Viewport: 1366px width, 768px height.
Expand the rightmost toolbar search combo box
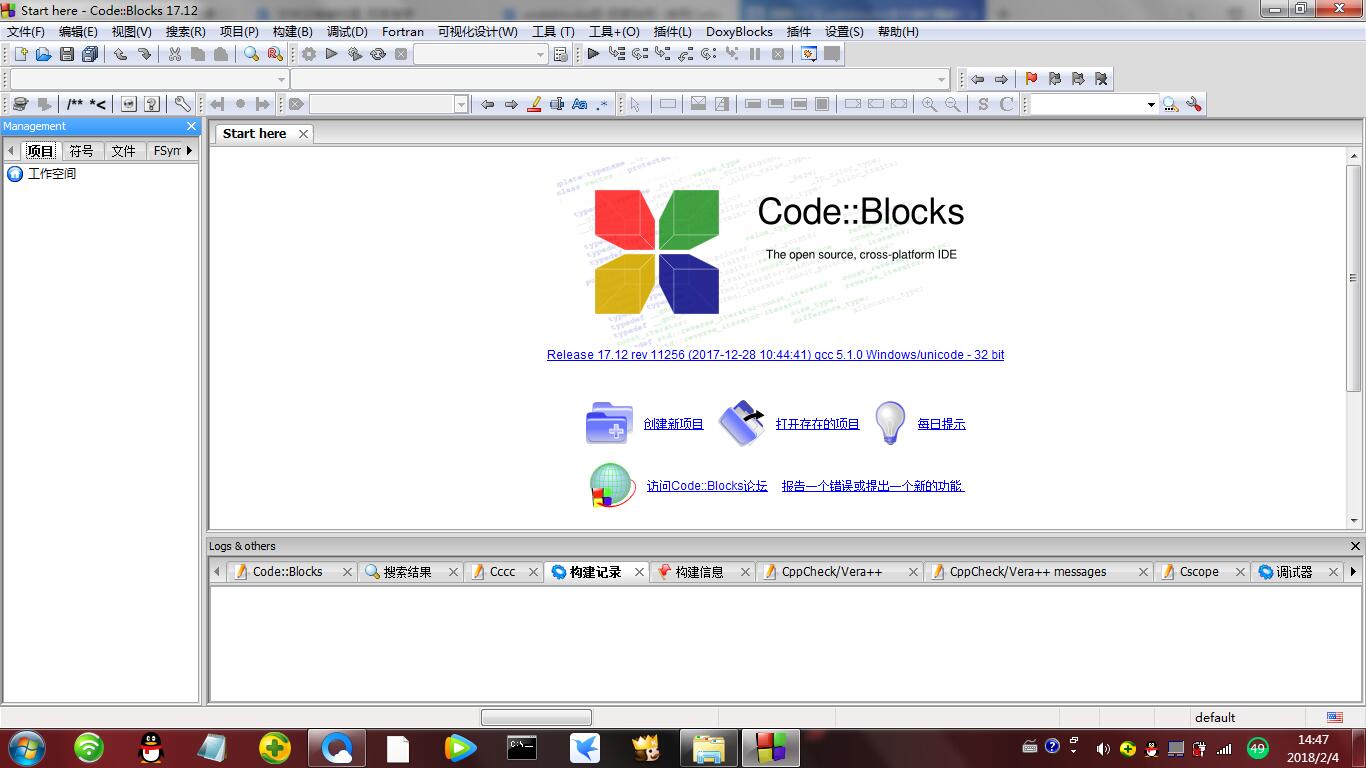click(1151, 104)
